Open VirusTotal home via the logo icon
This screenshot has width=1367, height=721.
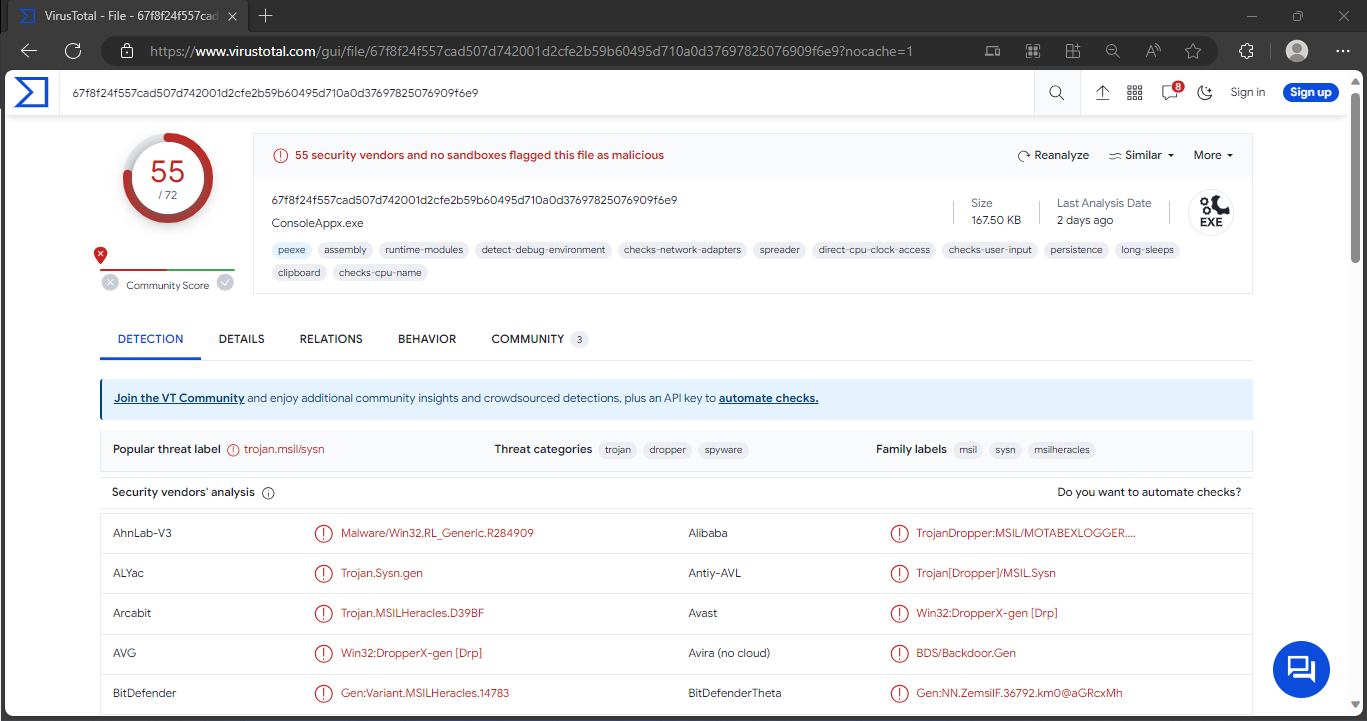[30, 92]
